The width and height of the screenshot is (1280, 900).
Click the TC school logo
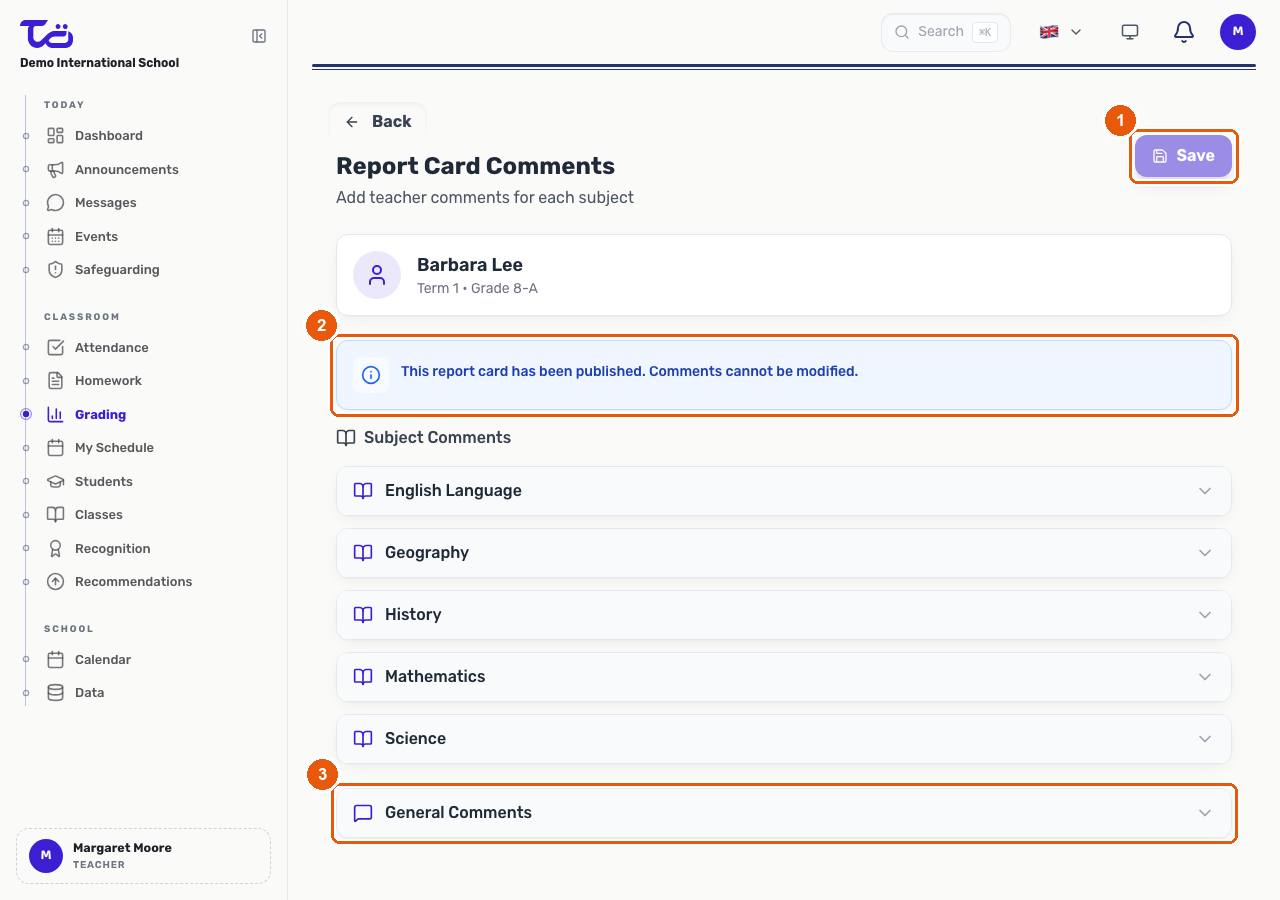click(x=47, y=33)
